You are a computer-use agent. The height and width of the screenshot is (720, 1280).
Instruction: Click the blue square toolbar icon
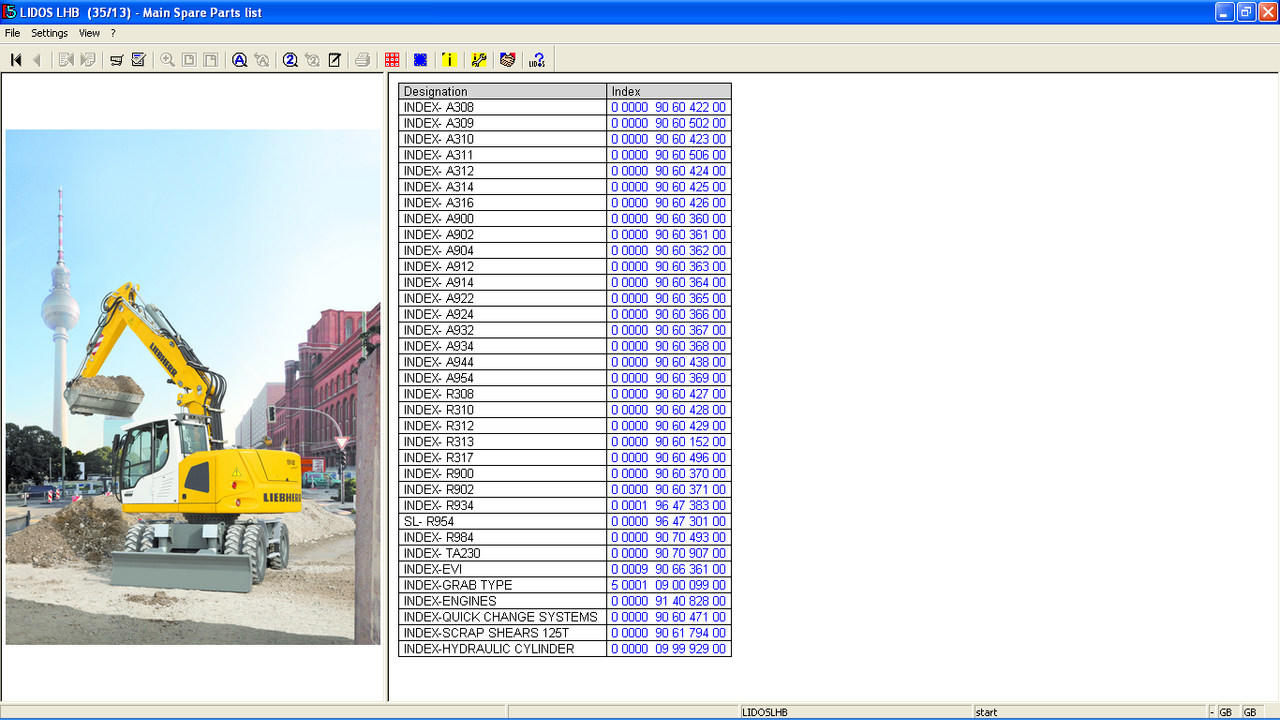coord(420,60)
